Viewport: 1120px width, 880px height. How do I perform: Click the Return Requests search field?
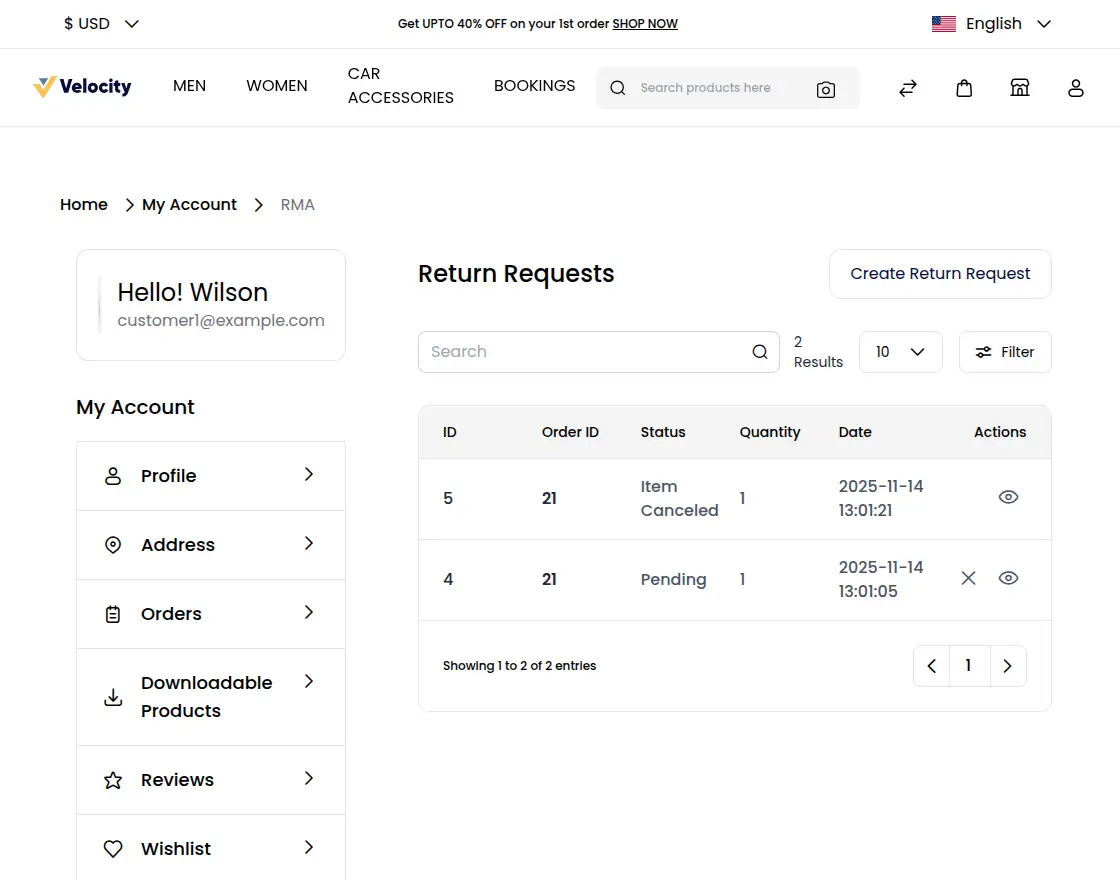(x=585, y=352)
